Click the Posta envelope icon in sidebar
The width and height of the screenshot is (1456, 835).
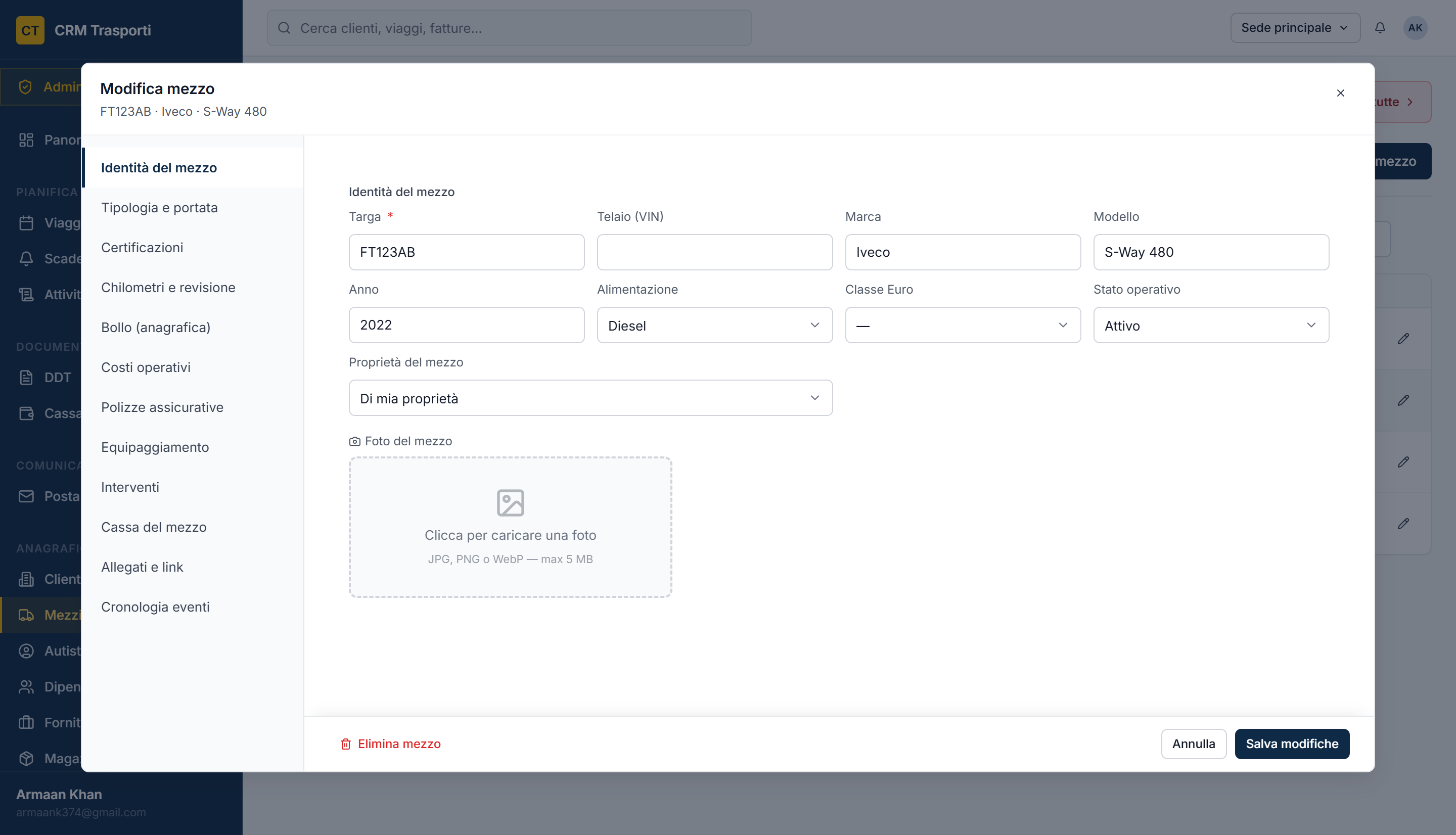point(26,496)
